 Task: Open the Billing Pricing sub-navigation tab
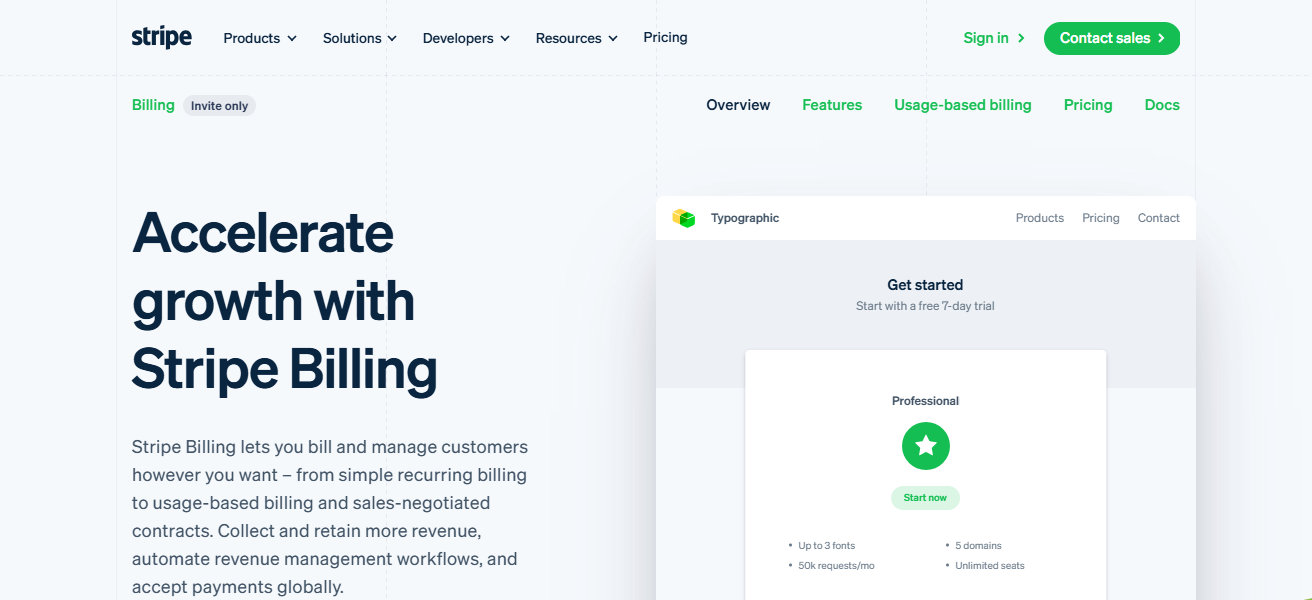point(1087,105)
